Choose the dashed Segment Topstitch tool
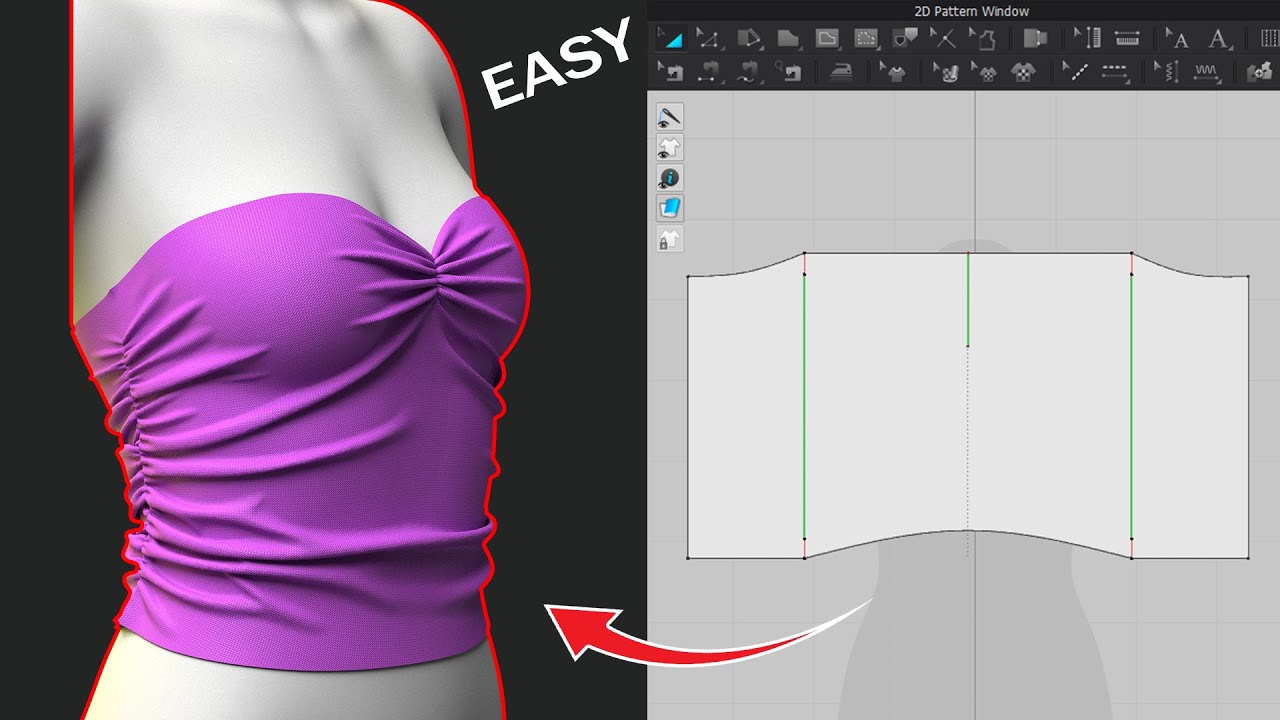The image size is (1280, 720). click(x=1114, y=71)
